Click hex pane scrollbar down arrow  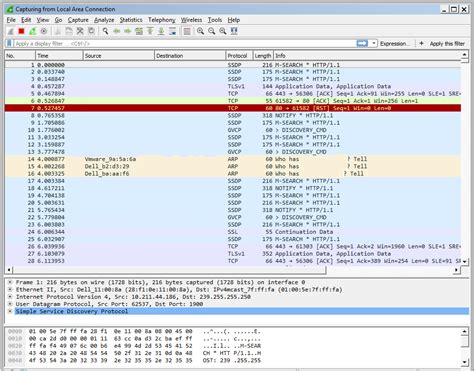[465, 362]
